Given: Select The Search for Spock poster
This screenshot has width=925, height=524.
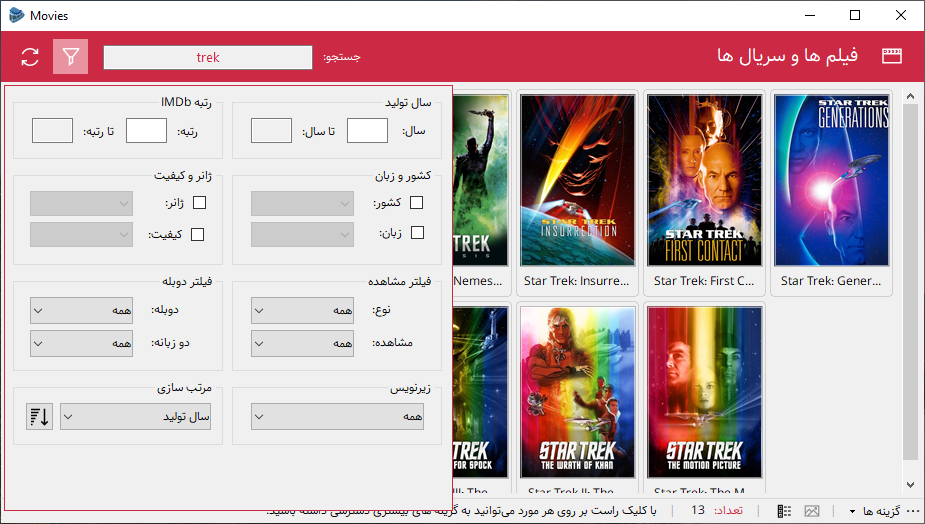Looking at the screenshot, I should click(x=480, y=392).
